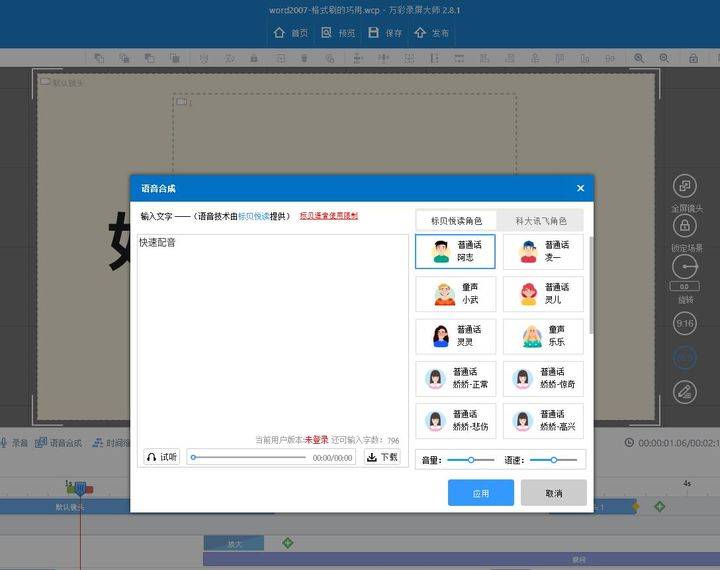The width and height of the screenshot is (720, 570).
Task: Adjust the 音量 volume slider handle
Action: (x=471, y=460)
